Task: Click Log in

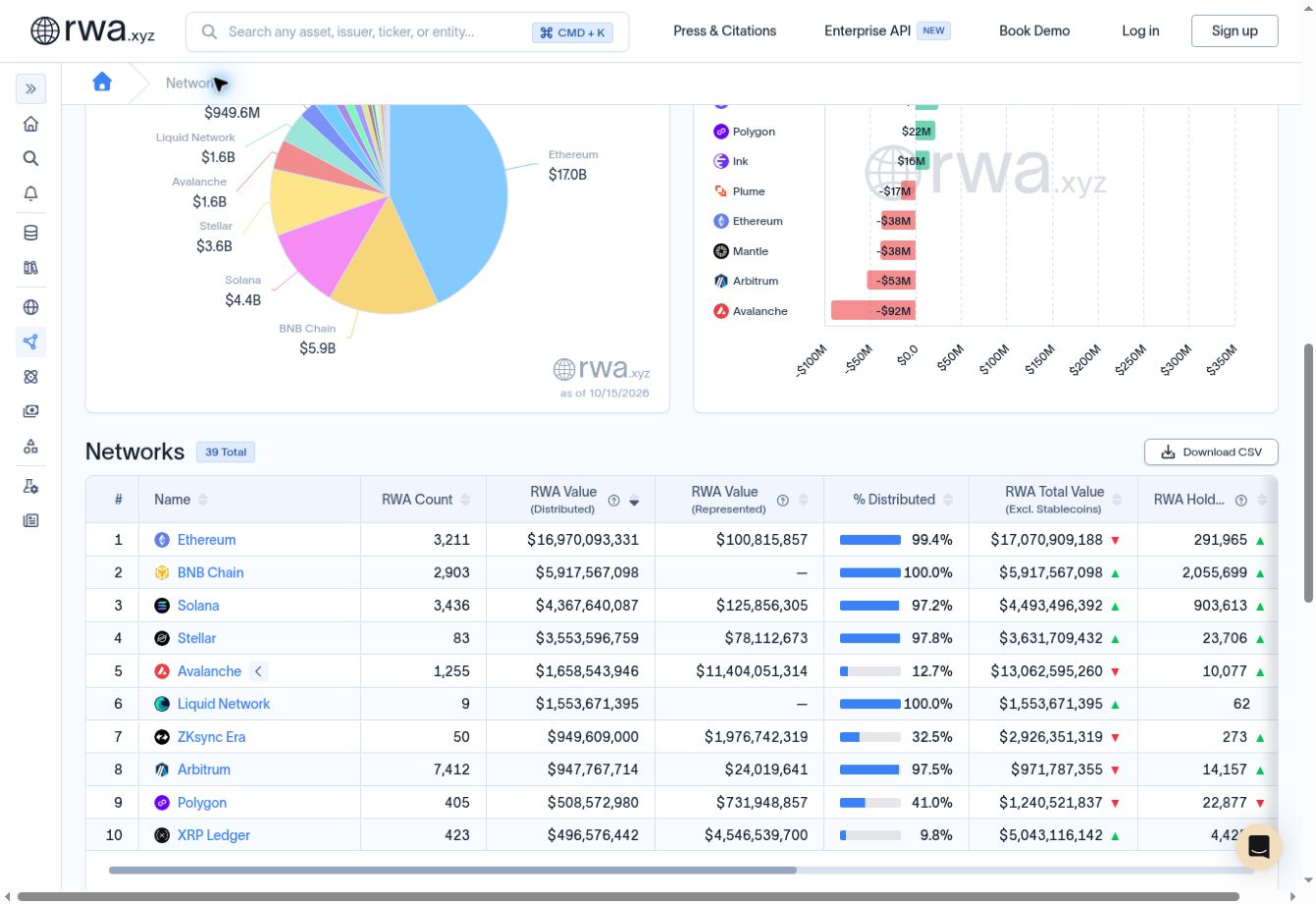Action: (x=1140, y=30)
